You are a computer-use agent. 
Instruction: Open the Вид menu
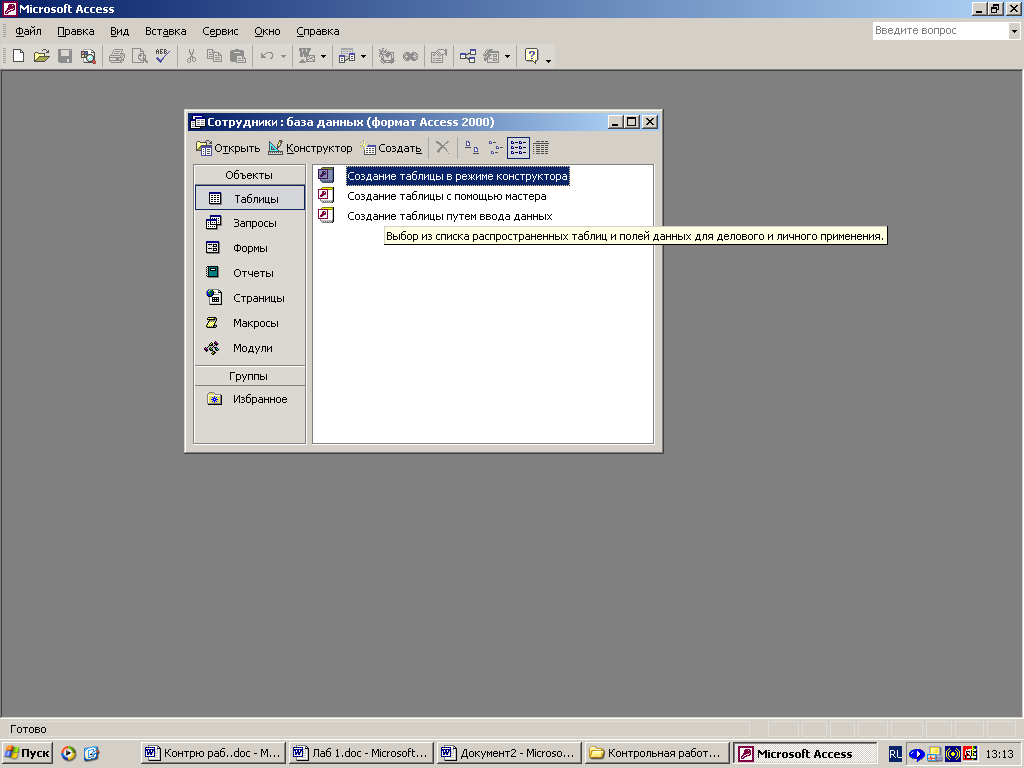coord(120,31)
